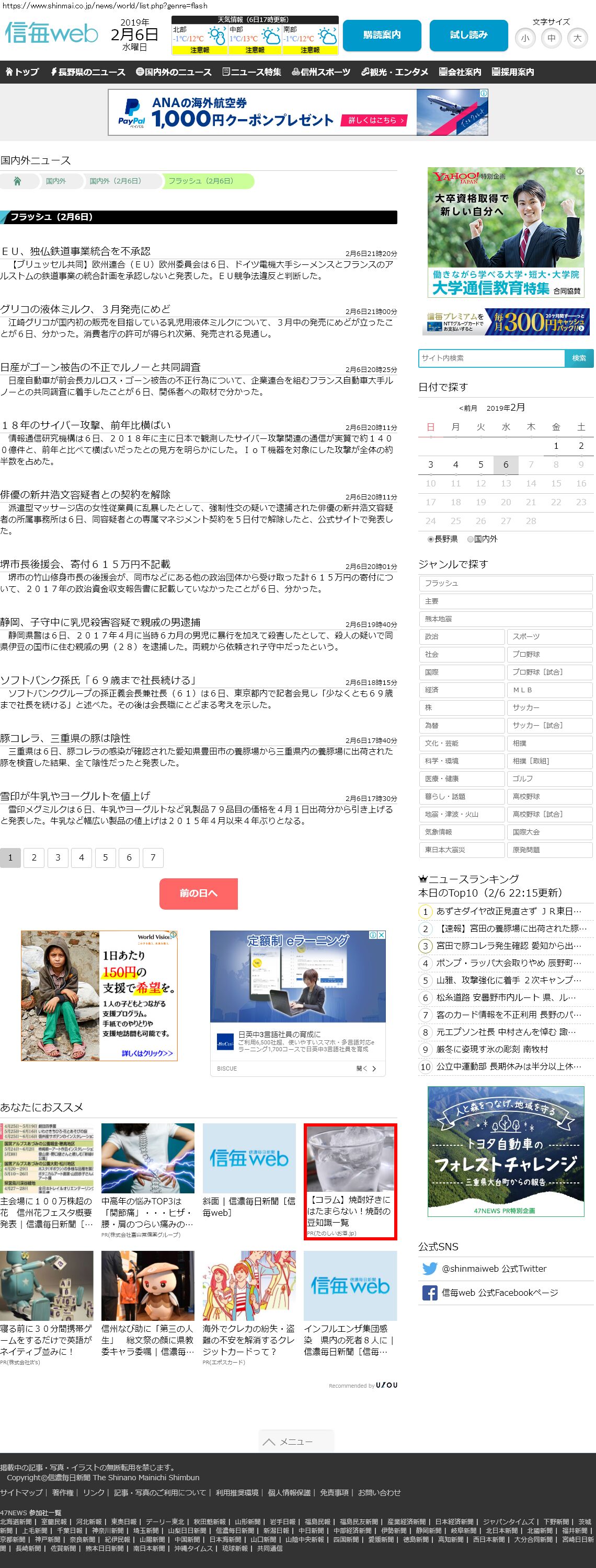The image size is (596, 1568).
Task: Close the eラーニング ad with X icon
Action: [382, 935]
